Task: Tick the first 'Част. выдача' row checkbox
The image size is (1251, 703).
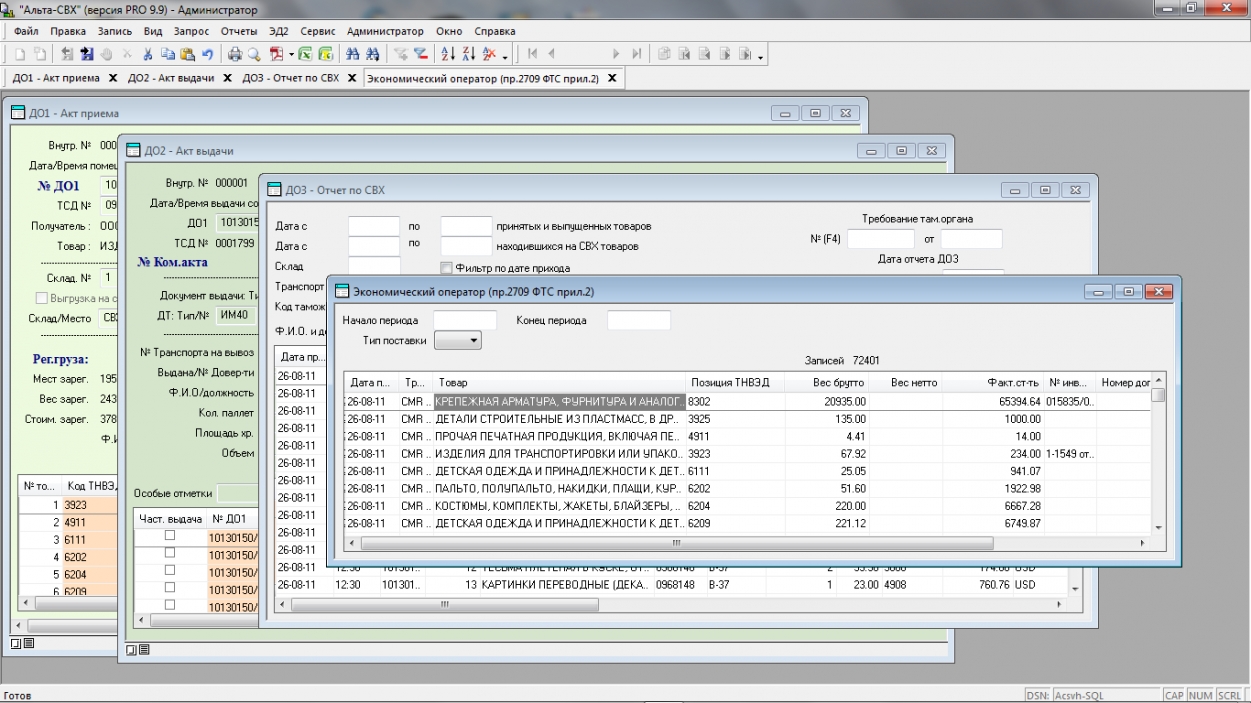Action: (169, 536)
